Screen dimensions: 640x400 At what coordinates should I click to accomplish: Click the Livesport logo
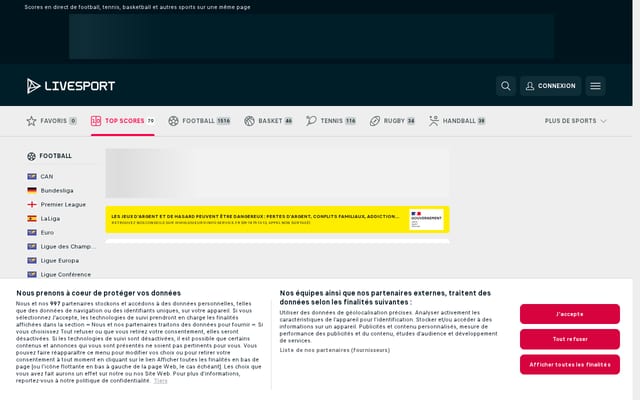click(x=71, y=86)
